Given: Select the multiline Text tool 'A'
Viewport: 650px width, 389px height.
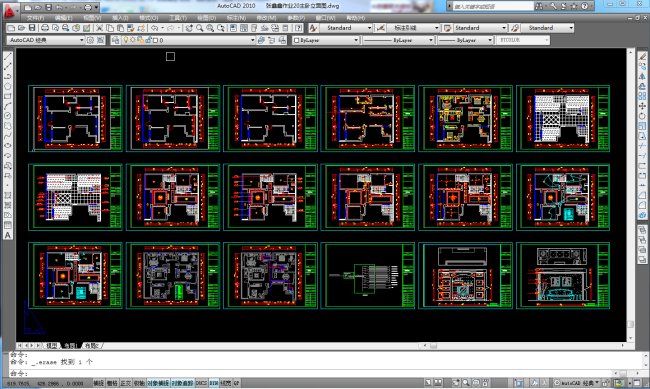Looking at the screenshot, I should tap(7, 235).
